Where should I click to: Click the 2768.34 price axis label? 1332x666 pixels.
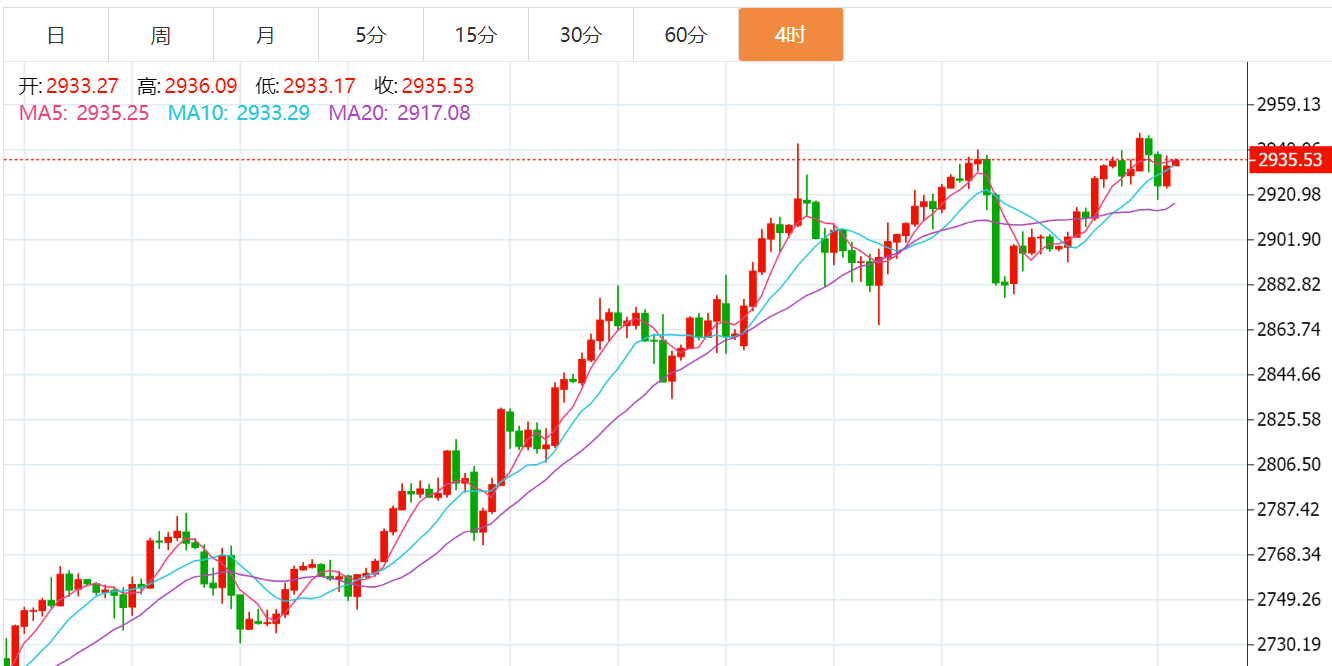[x=1289, y=554]
